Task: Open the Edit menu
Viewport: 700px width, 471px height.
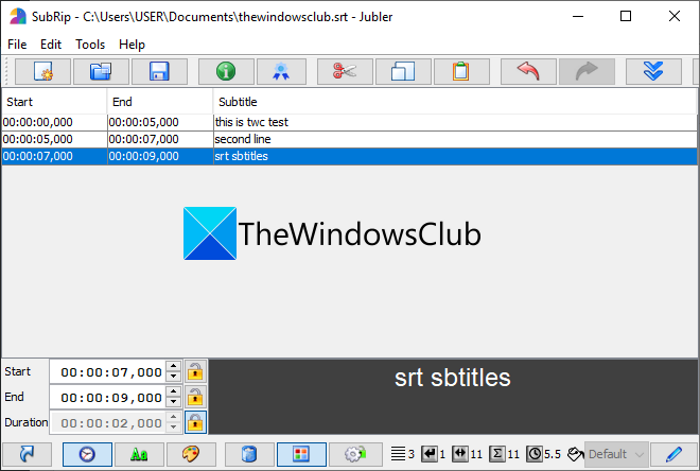Action: (x=51, y=45)
